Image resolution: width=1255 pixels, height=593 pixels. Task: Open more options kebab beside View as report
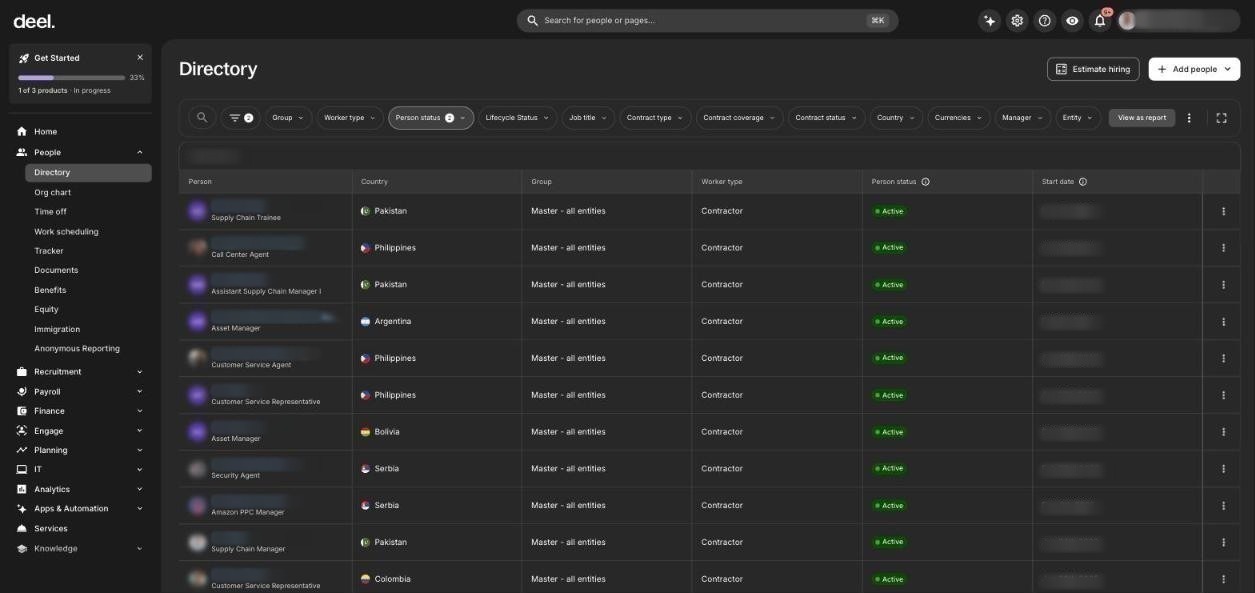tap(1189, 118)
